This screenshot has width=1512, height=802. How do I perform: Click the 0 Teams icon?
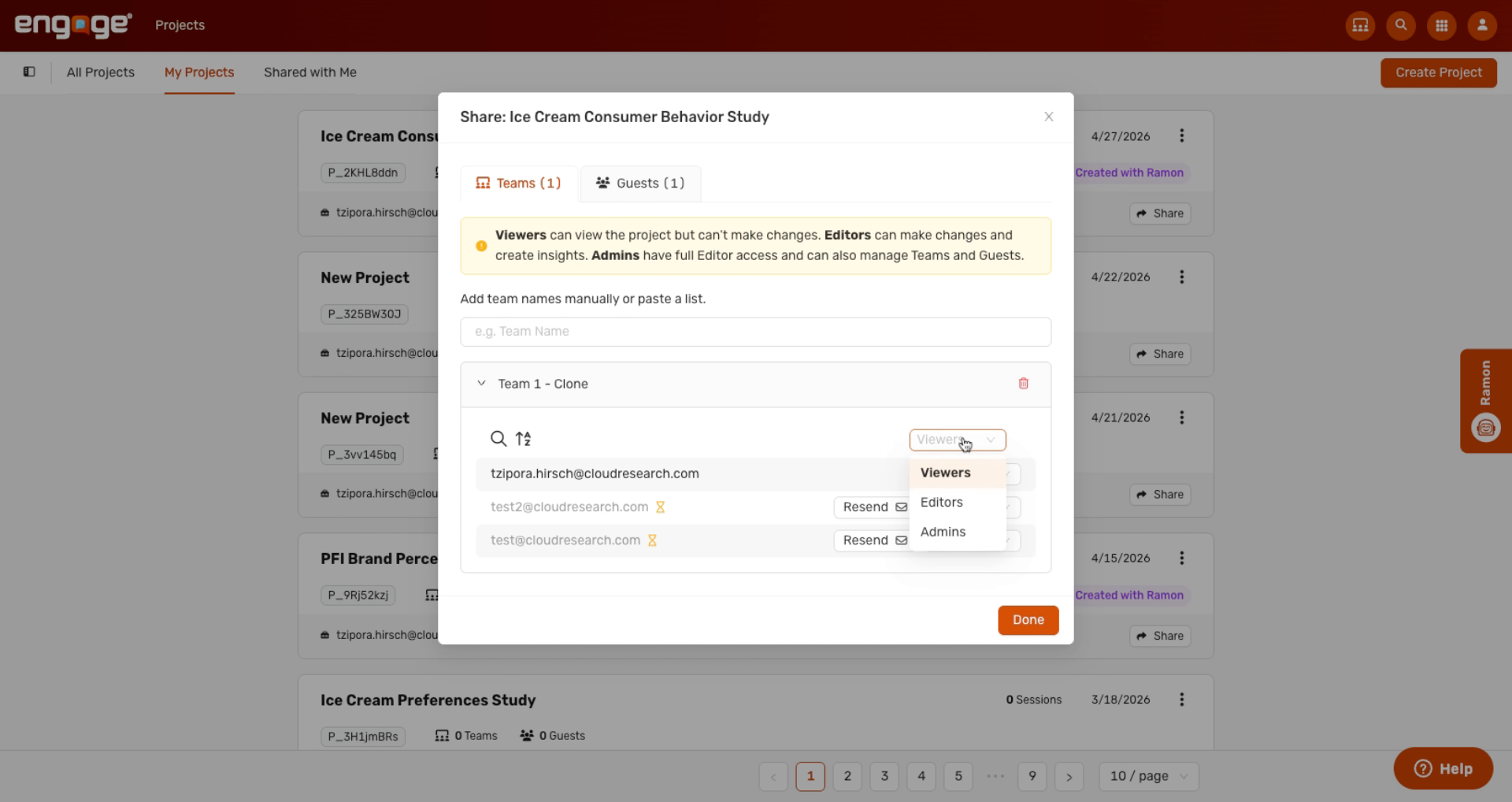point(442,736)
